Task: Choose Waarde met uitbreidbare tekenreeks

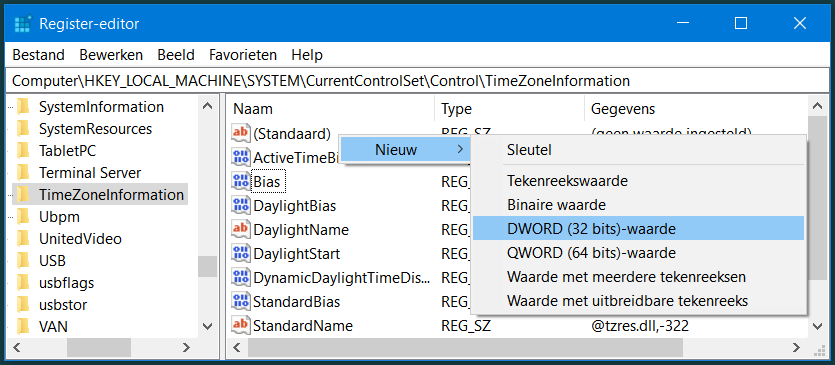Action: pos(638,301)
